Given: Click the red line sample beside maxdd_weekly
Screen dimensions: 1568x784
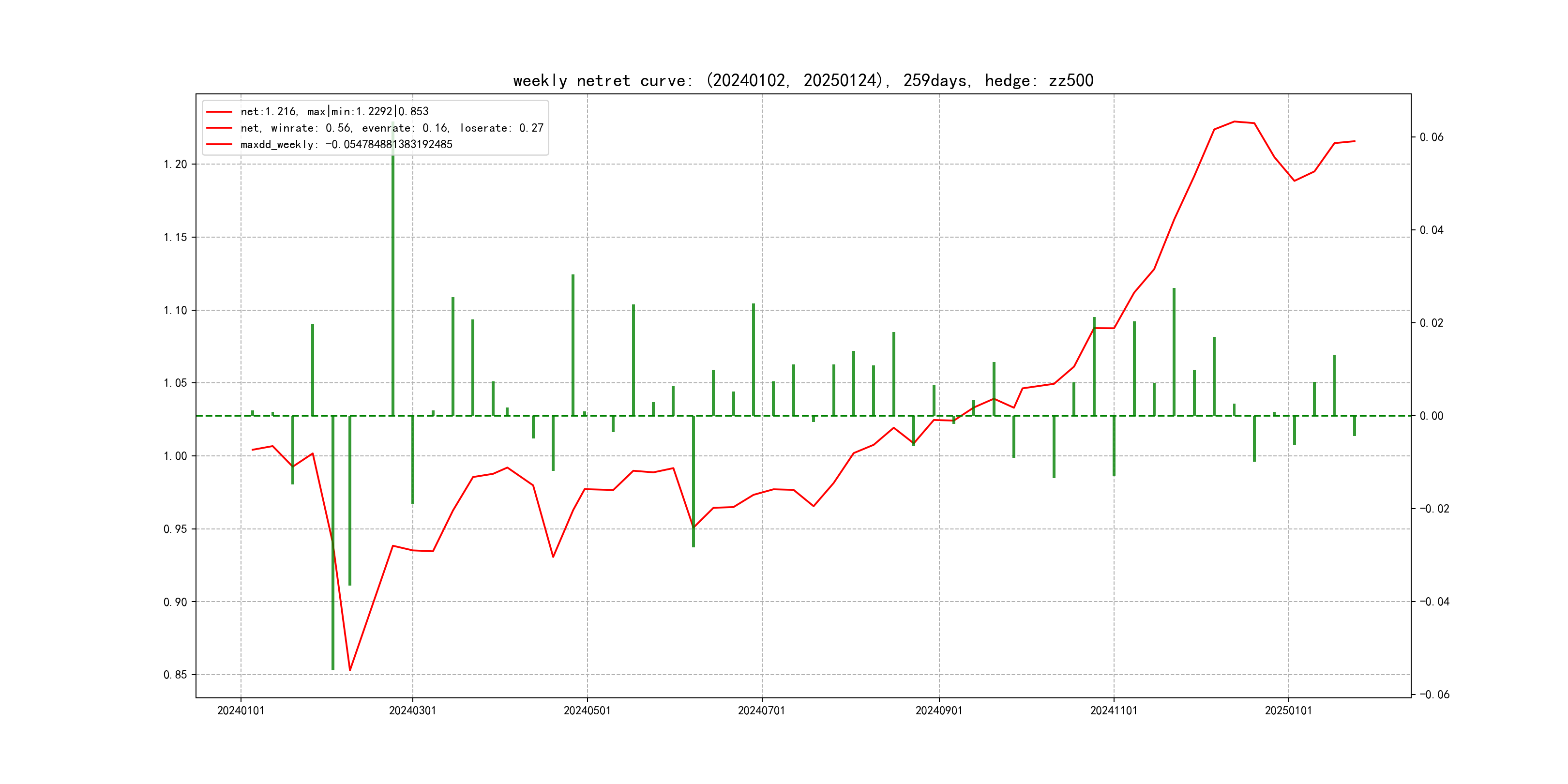Looking at the screenshot, I should point(219,144).
